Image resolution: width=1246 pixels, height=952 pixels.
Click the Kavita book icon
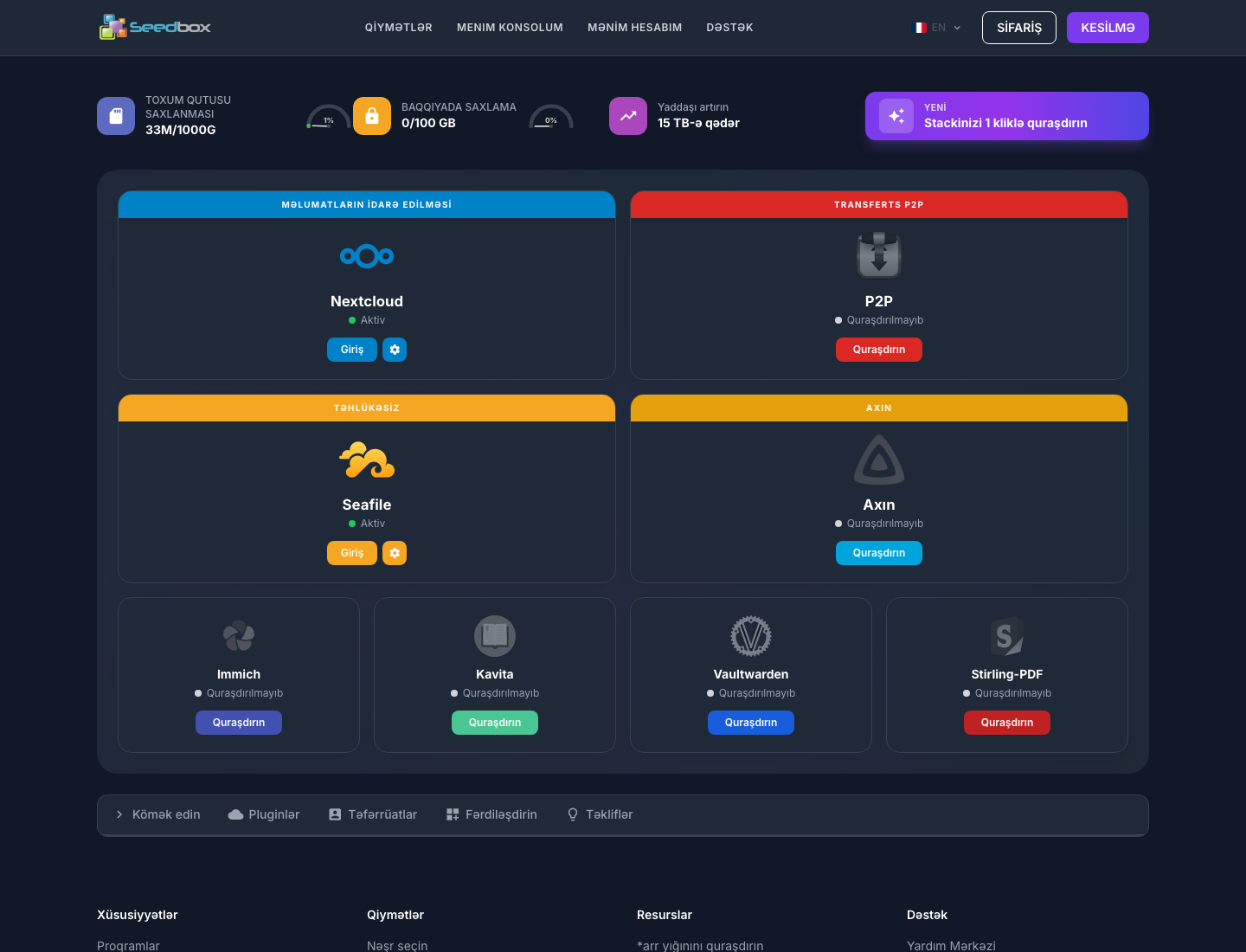495,636
